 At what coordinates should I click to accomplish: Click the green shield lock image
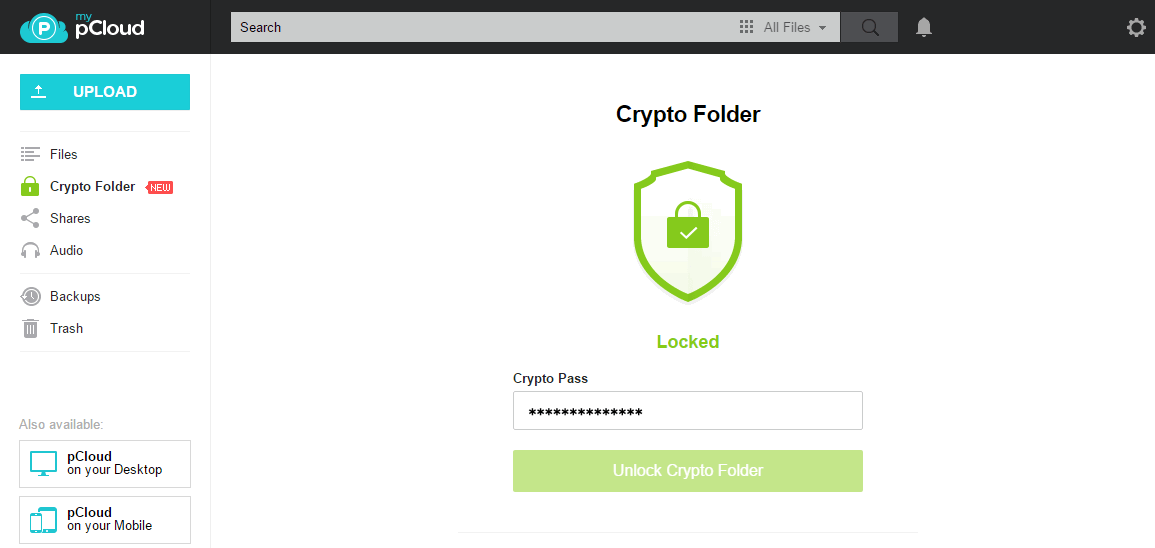688,231
